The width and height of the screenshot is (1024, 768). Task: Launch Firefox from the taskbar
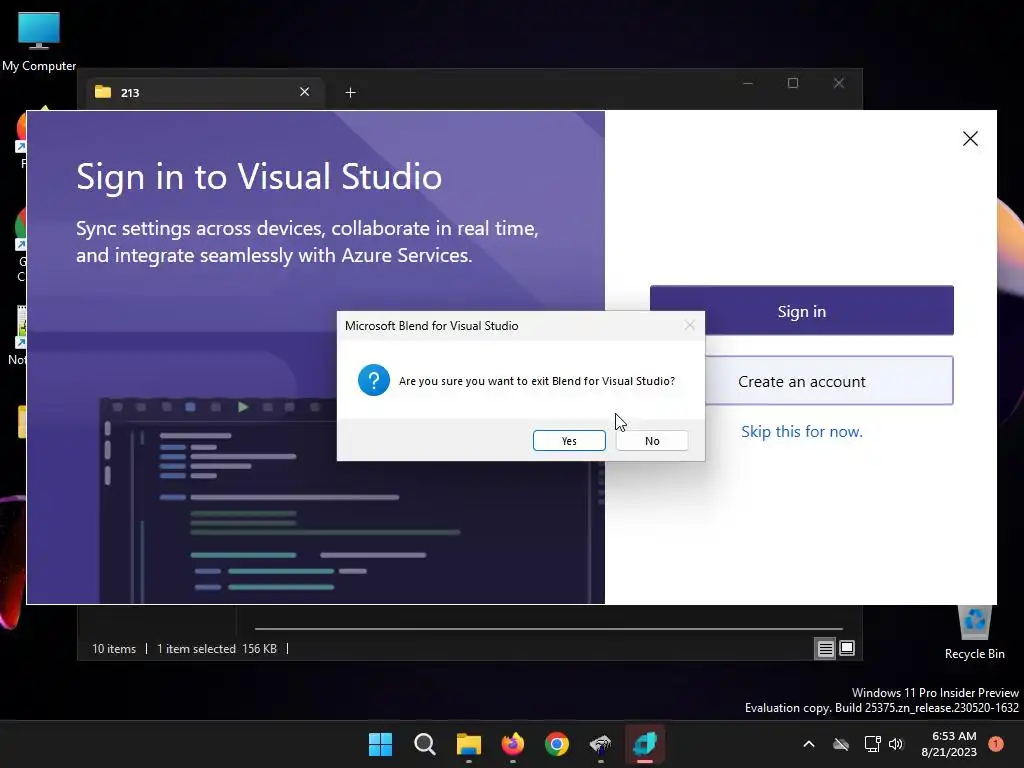(513, 744)
